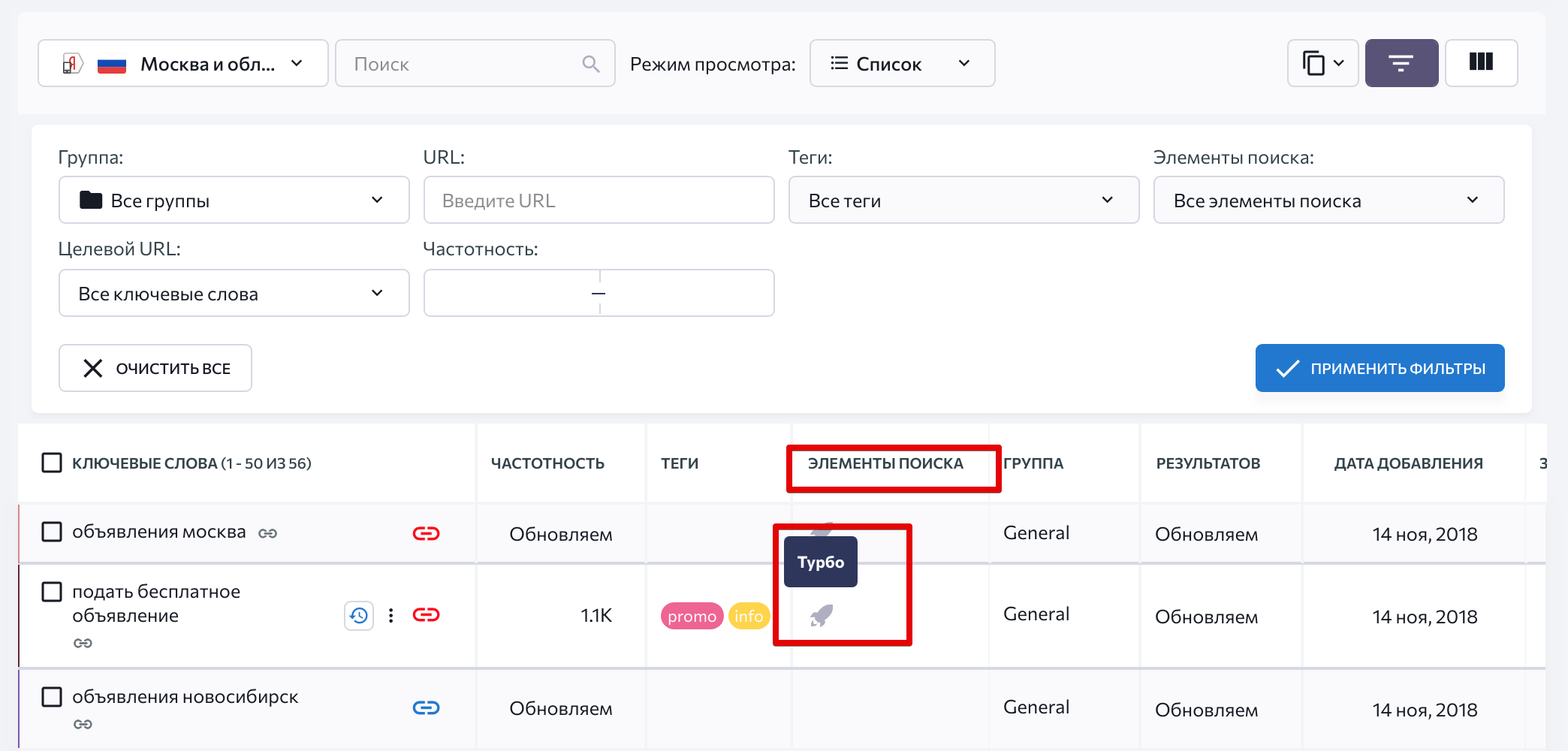
Task: Click the Применить фильтры button
Action: pyautogui.click(x=1380, y=368)
